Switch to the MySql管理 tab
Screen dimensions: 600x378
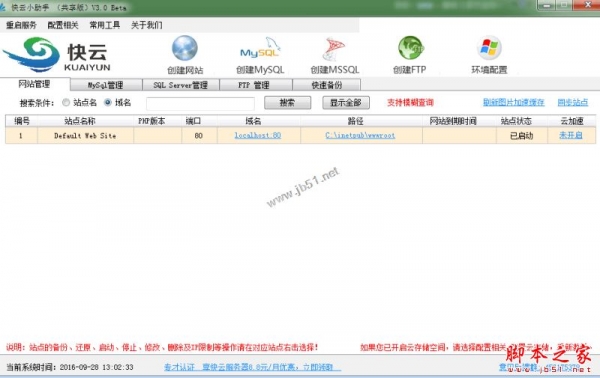point(106,85)
